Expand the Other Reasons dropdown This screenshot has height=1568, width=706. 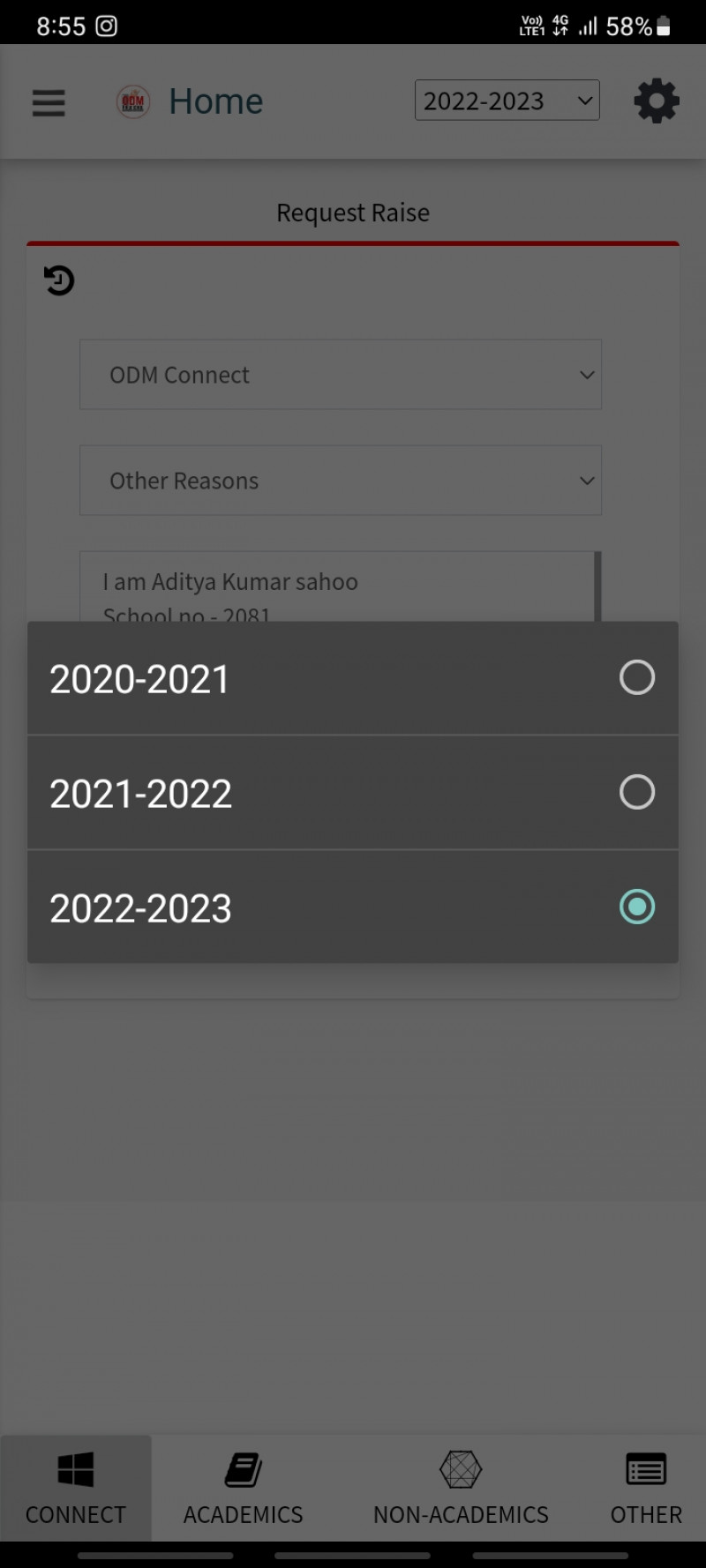341,481
